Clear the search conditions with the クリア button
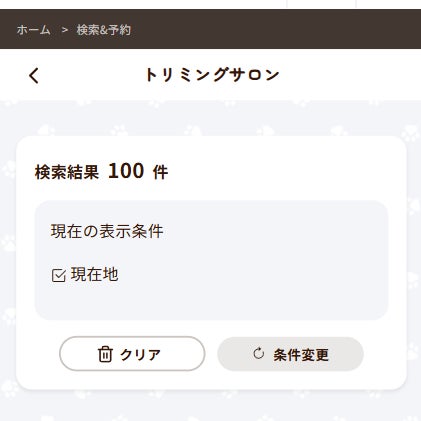Image resolution: width=421 pixels, height=421 pixels. pyautogui.click(x=132, y=354)
